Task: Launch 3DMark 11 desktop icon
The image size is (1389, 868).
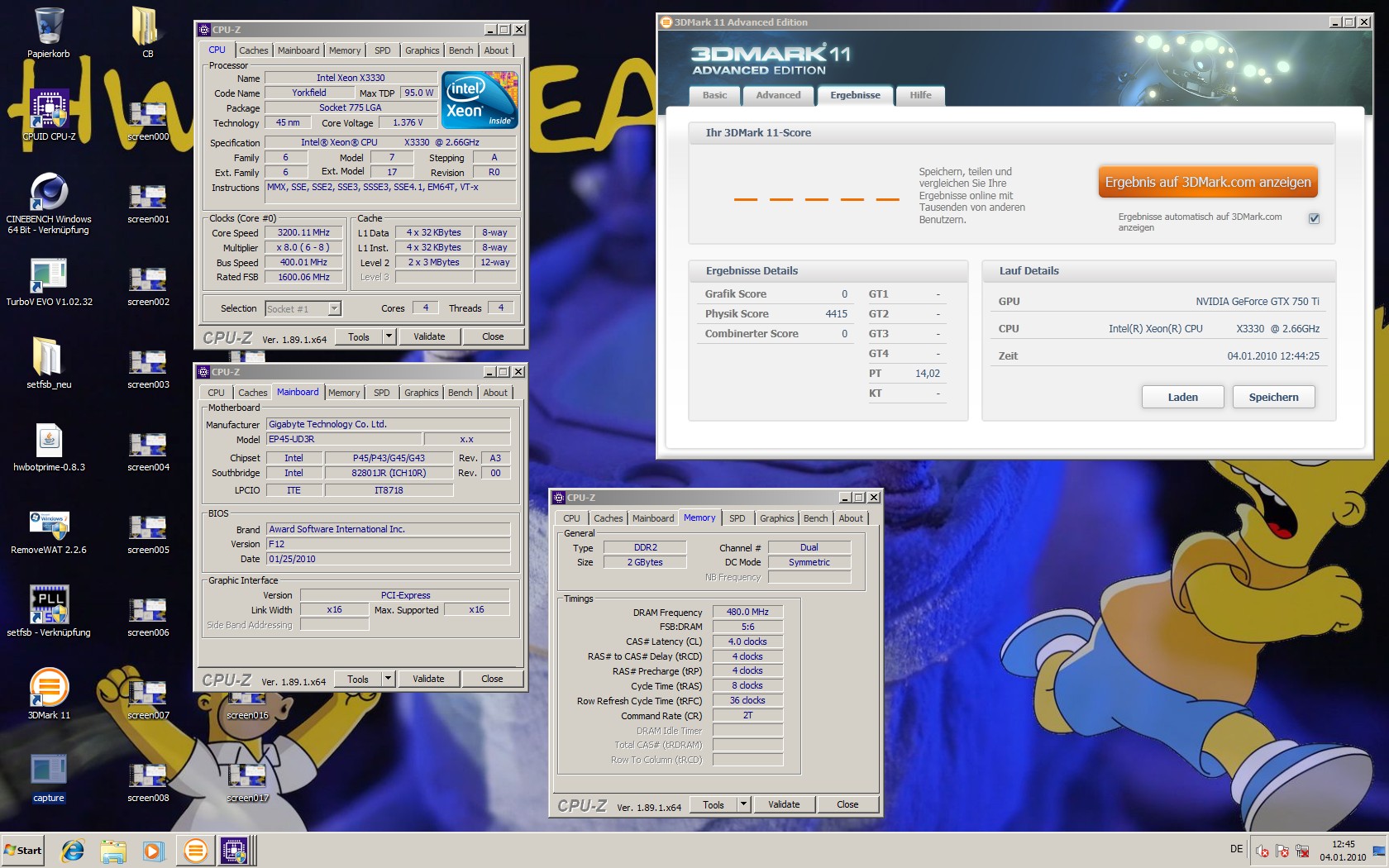Action: (x=49, y=694)
